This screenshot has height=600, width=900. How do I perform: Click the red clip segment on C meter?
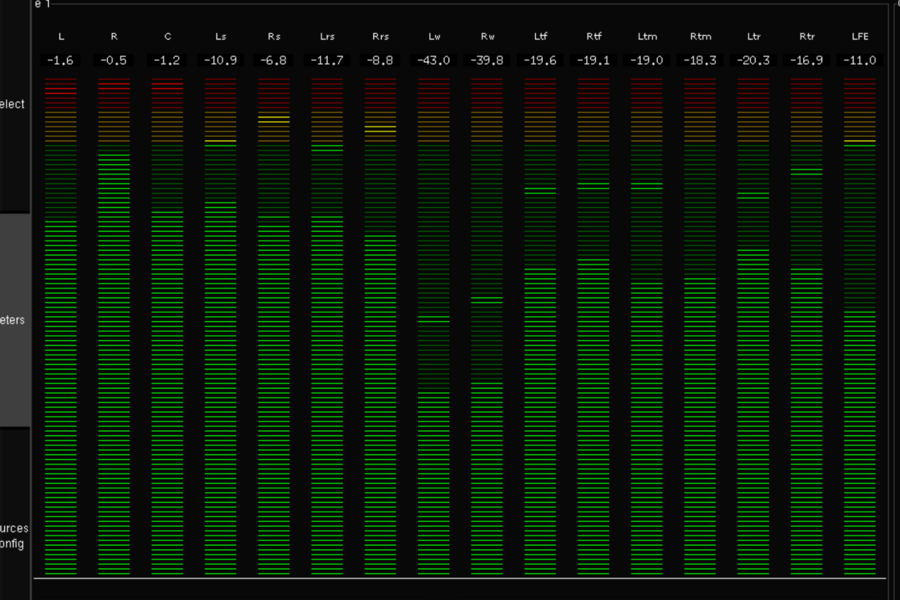(167, 88)
